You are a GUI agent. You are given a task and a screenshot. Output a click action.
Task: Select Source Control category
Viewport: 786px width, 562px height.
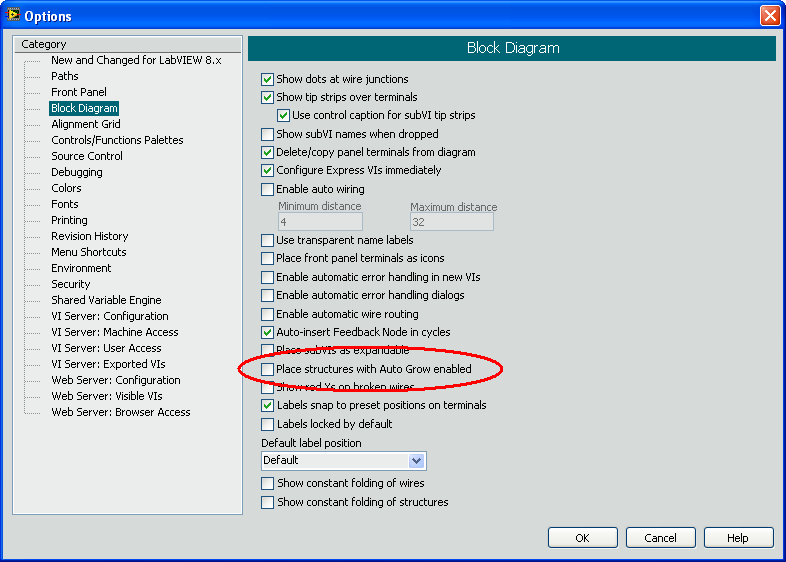(x=87, y=156)
